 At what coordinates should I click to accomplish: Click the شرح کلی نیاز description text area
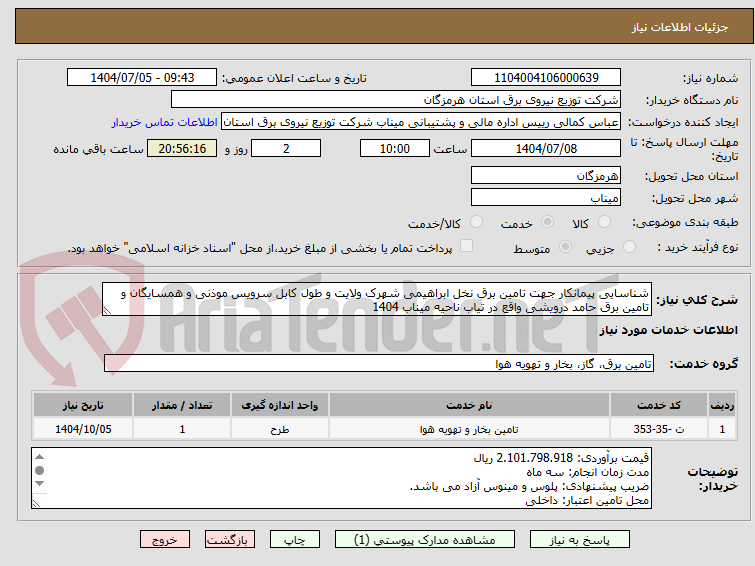tap(377, 300)
